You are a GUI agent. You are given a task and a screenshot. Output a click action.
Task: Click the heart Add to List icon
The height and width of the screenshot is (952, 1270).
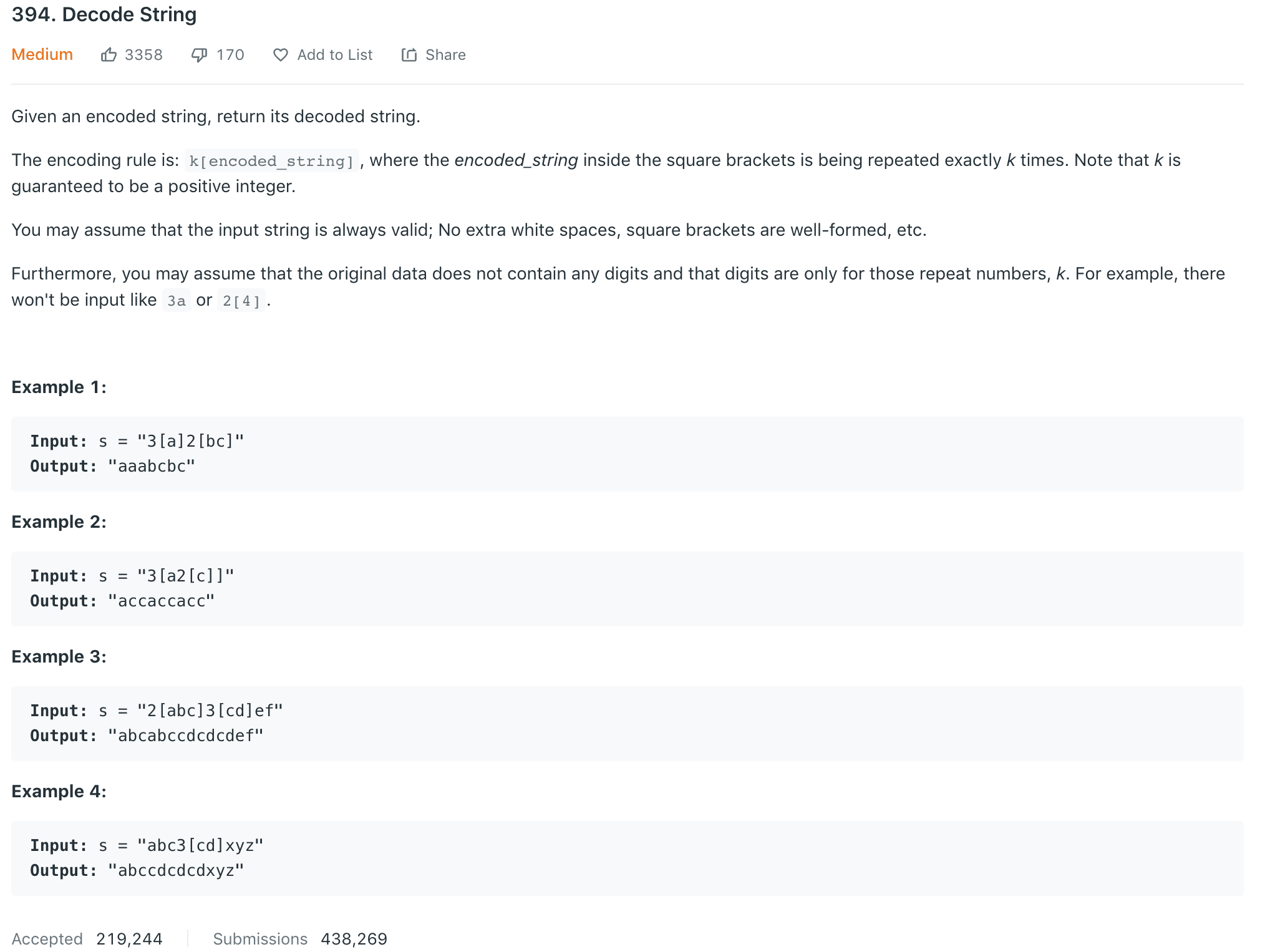281,55
